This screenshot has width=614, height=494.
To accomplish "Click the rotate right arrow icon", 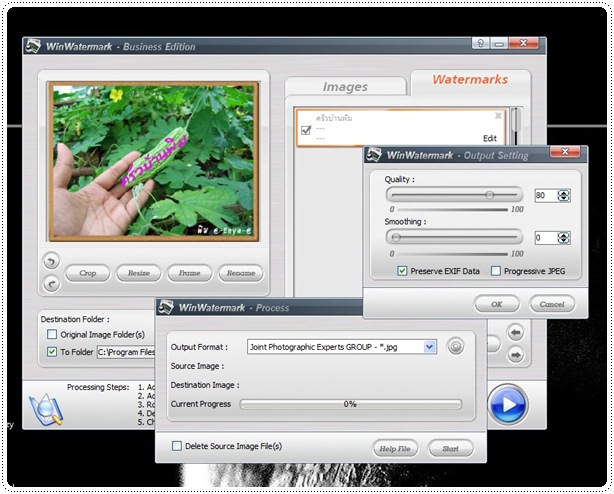I will (51, 283).
